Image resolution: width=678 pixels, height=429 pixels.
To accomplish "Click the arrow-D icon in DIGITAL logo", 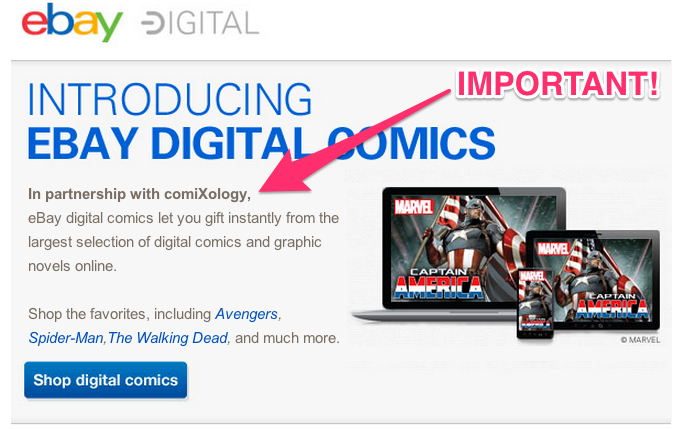I will [153, 23].
